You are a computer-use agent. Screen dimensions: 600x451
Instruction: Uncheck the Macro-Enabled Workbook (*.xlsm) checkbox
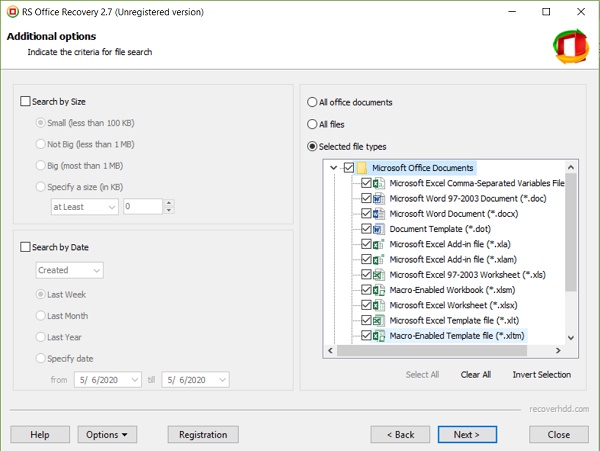(366, 290)
